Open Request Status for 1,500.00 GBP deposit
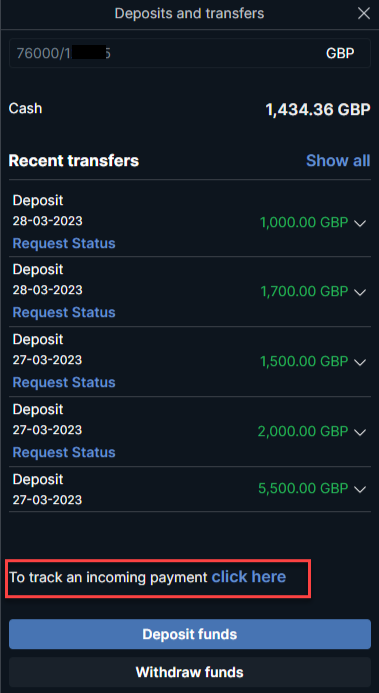The image size is (379, 693). tap(64, 382)
